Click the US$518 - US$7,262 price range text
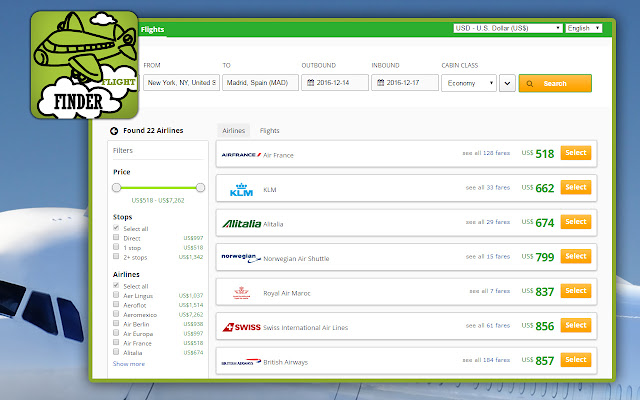 tap(158, 200)
